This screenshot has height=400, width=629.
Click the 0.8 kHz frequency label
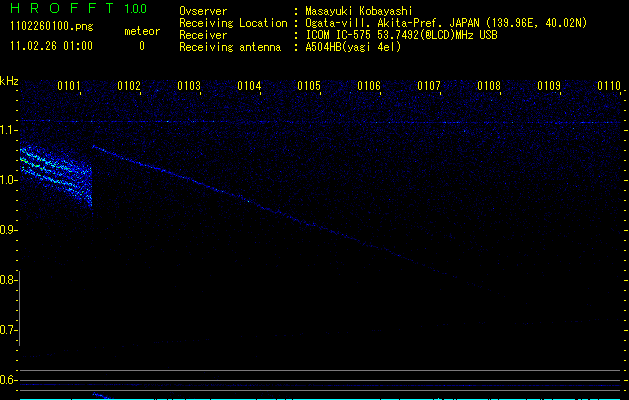(x=8, y=280)
